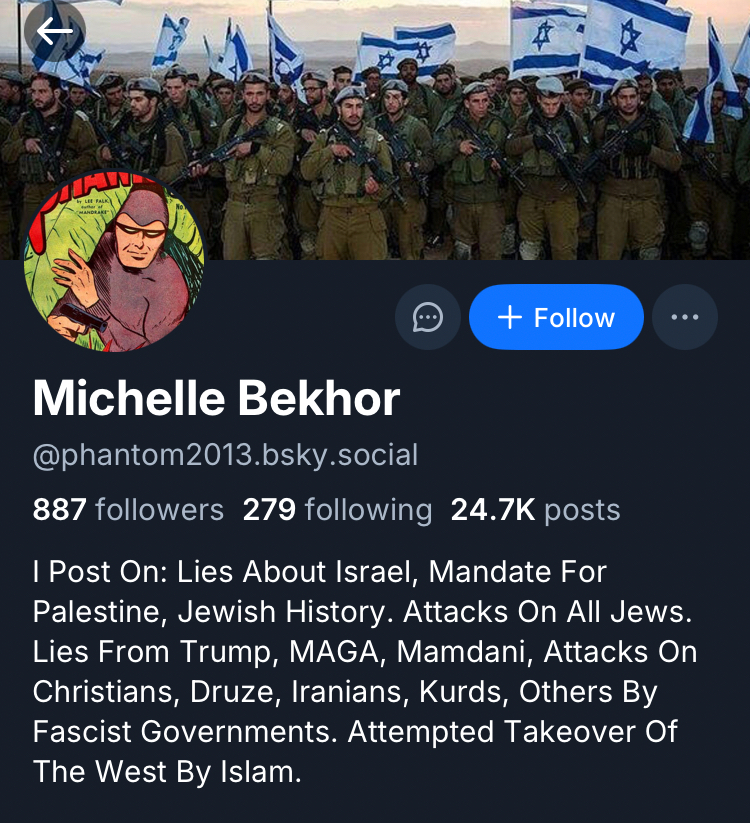750x823 pixels.
Task: Tap the 24.7K posts count
Action: coord(535,510)
